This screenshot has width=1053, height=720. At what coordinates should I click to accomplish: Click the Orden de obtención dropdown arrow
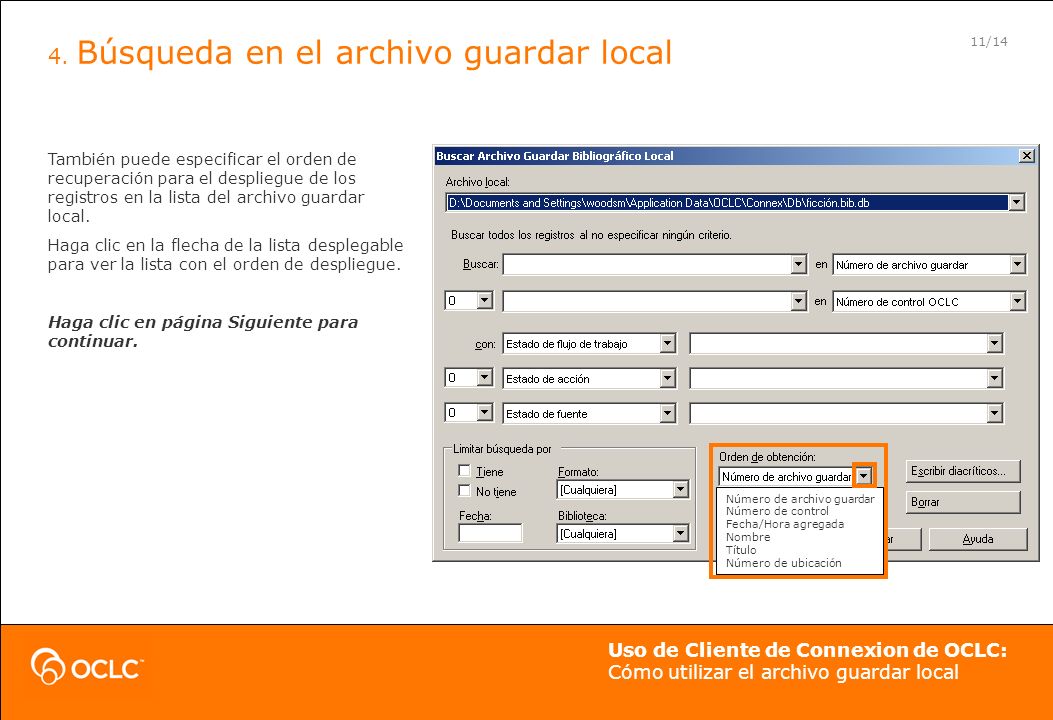pyautogui.click(x=864, y=476)
